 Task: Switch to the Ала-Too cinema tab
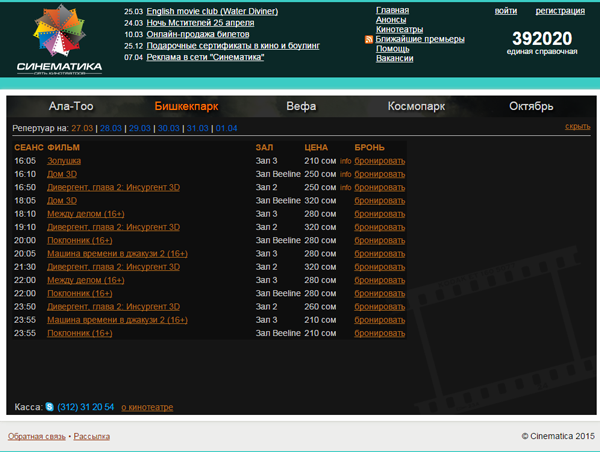(x=74, y=106)
